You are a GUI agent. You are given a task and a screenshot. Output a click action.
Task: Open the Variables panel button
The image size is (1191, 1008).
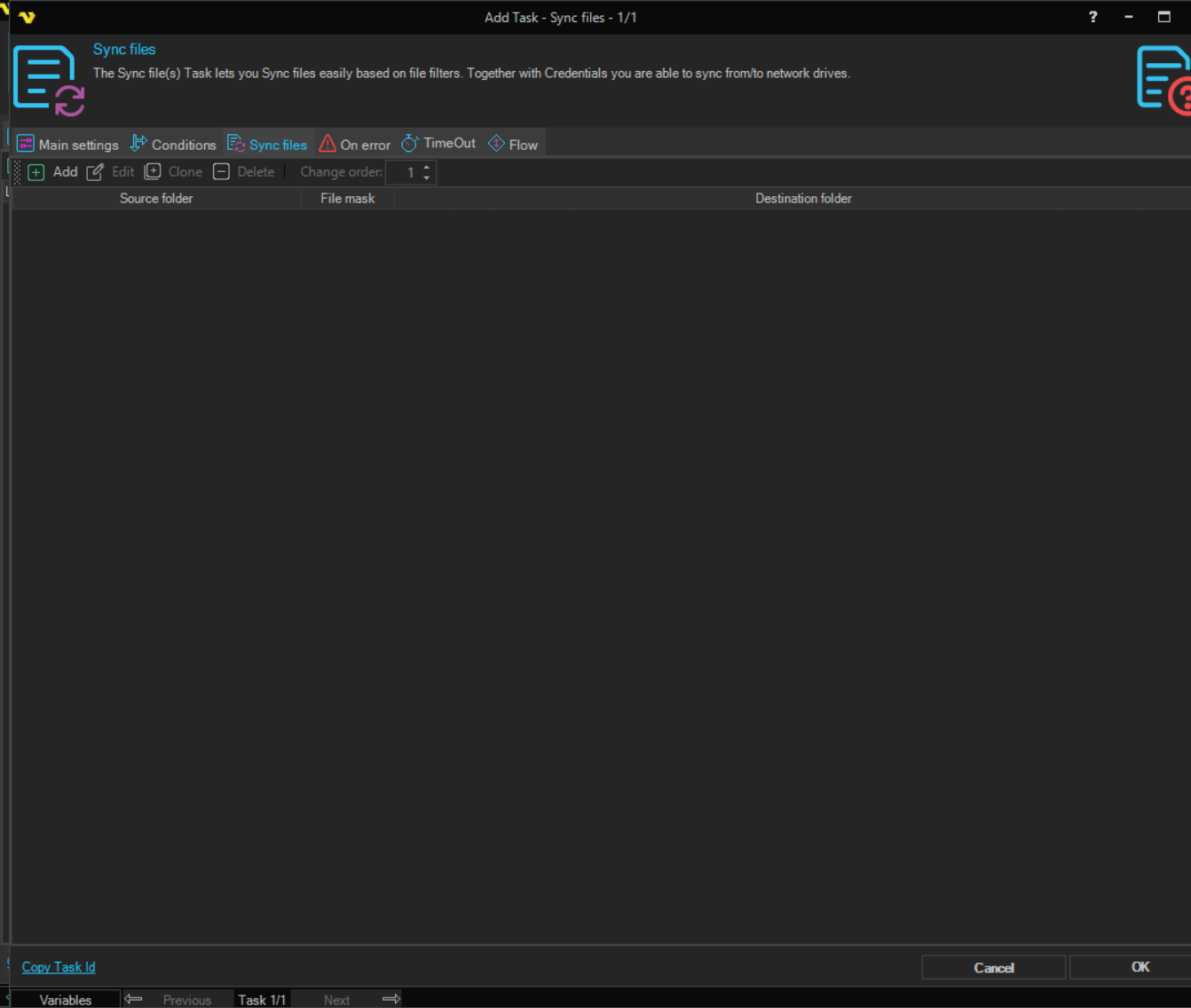[65, 999]
